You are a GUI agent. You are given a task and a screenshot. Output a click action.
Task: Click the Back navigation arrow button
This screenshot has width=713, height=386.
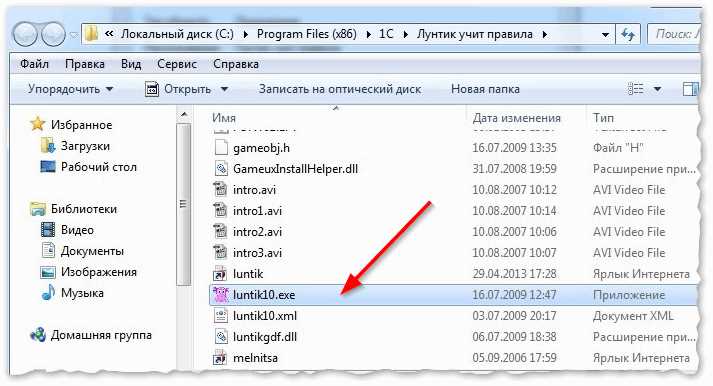click(25, 35)
